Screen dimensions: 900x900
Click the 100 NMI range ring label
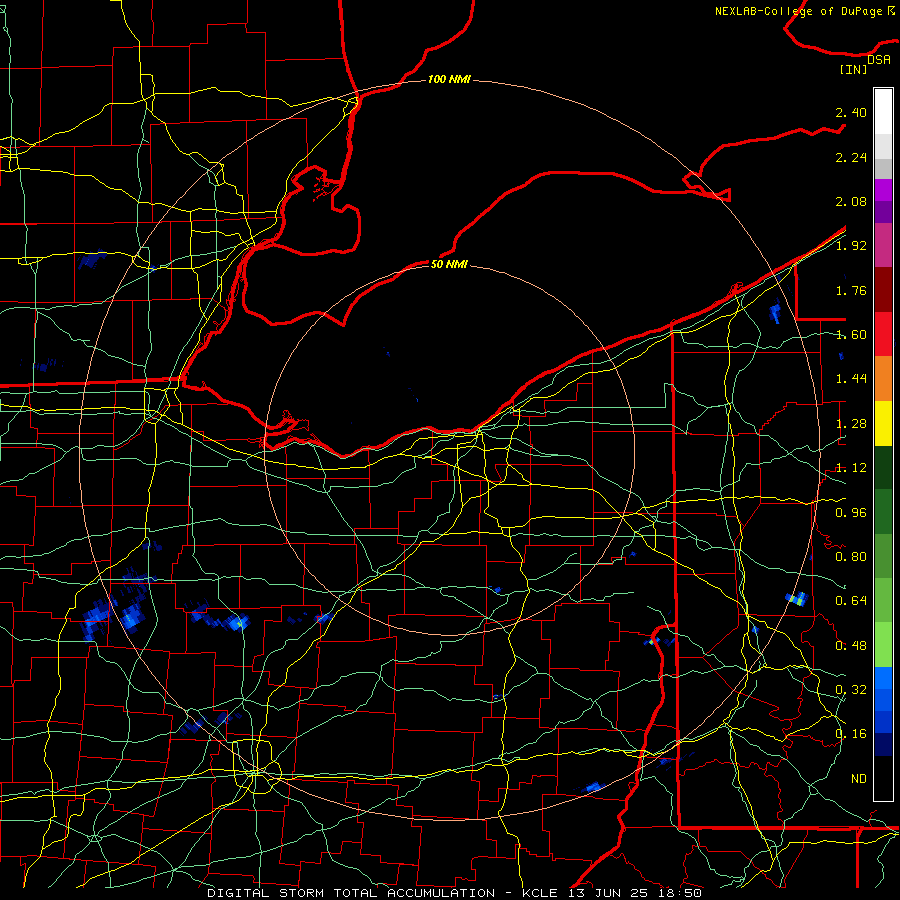coord(449,79)
